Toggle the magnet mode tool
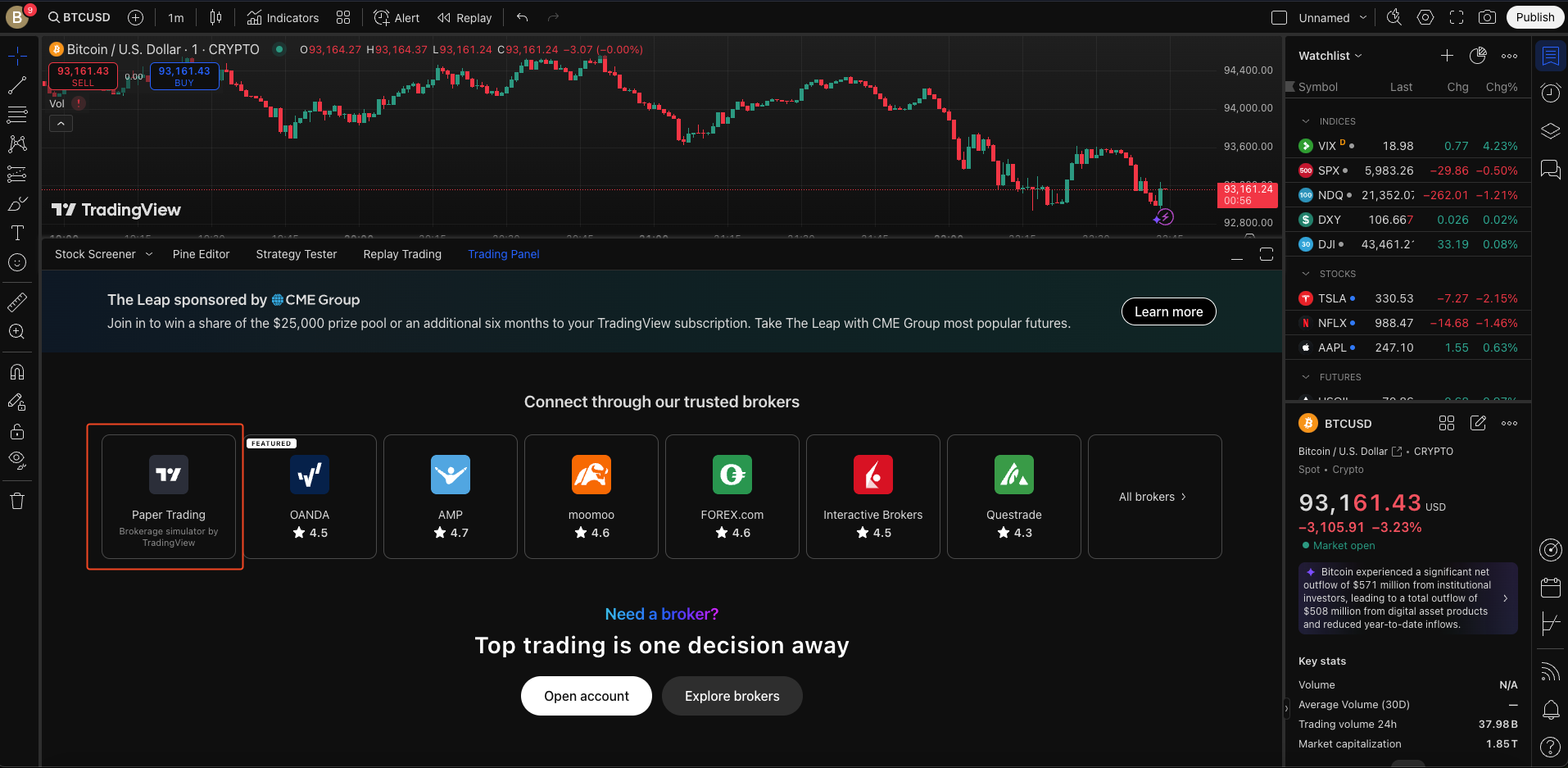This screenshot has height=768, width=1568. (17, 371)
